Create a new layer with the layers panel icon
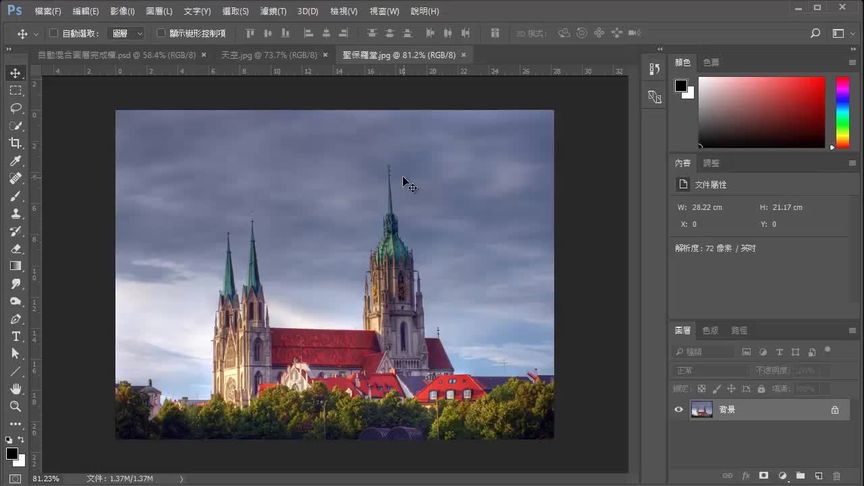 click(x=817, y=476)
